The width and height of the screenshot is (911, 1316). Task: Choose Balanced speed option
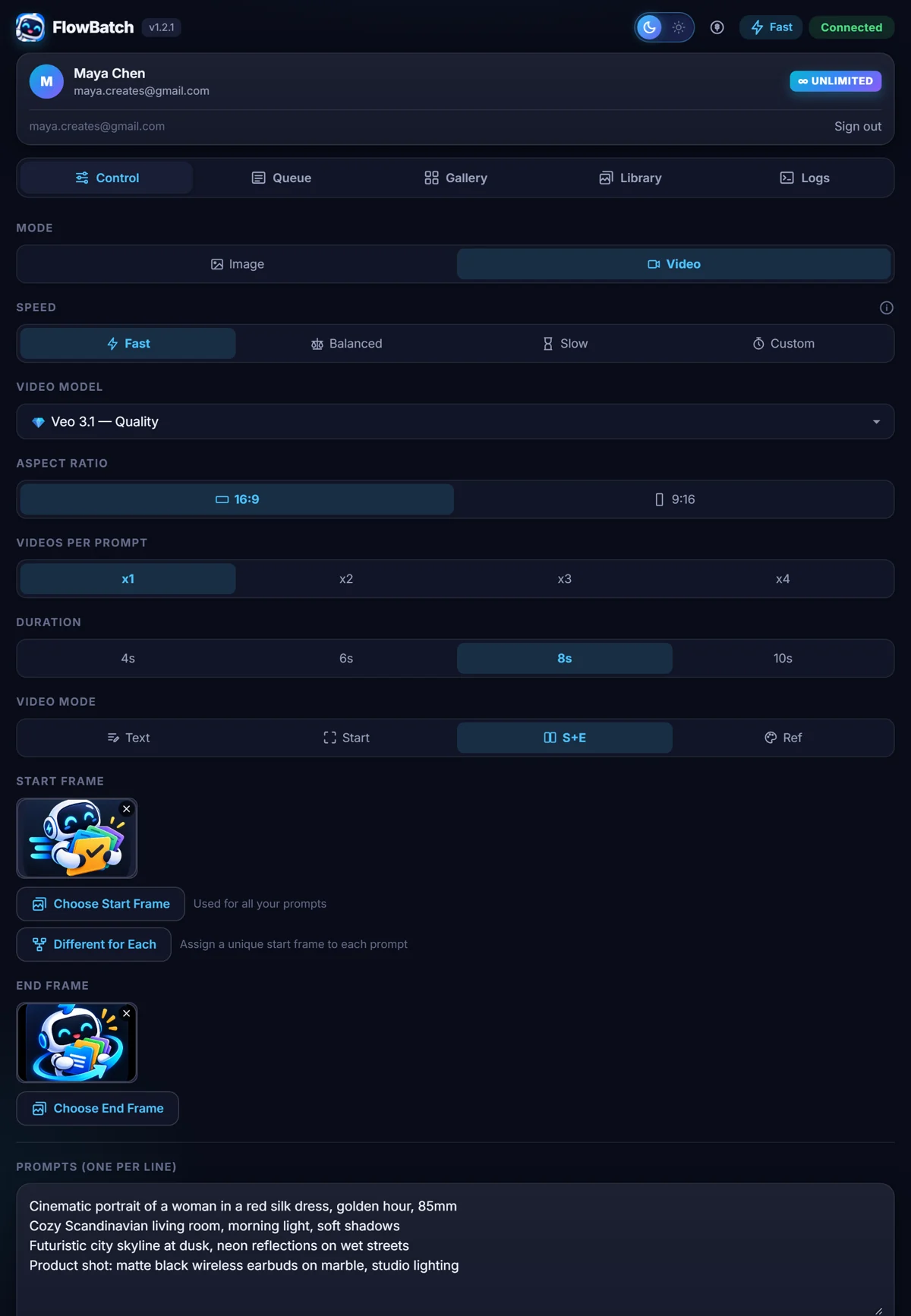click(346, 344)
